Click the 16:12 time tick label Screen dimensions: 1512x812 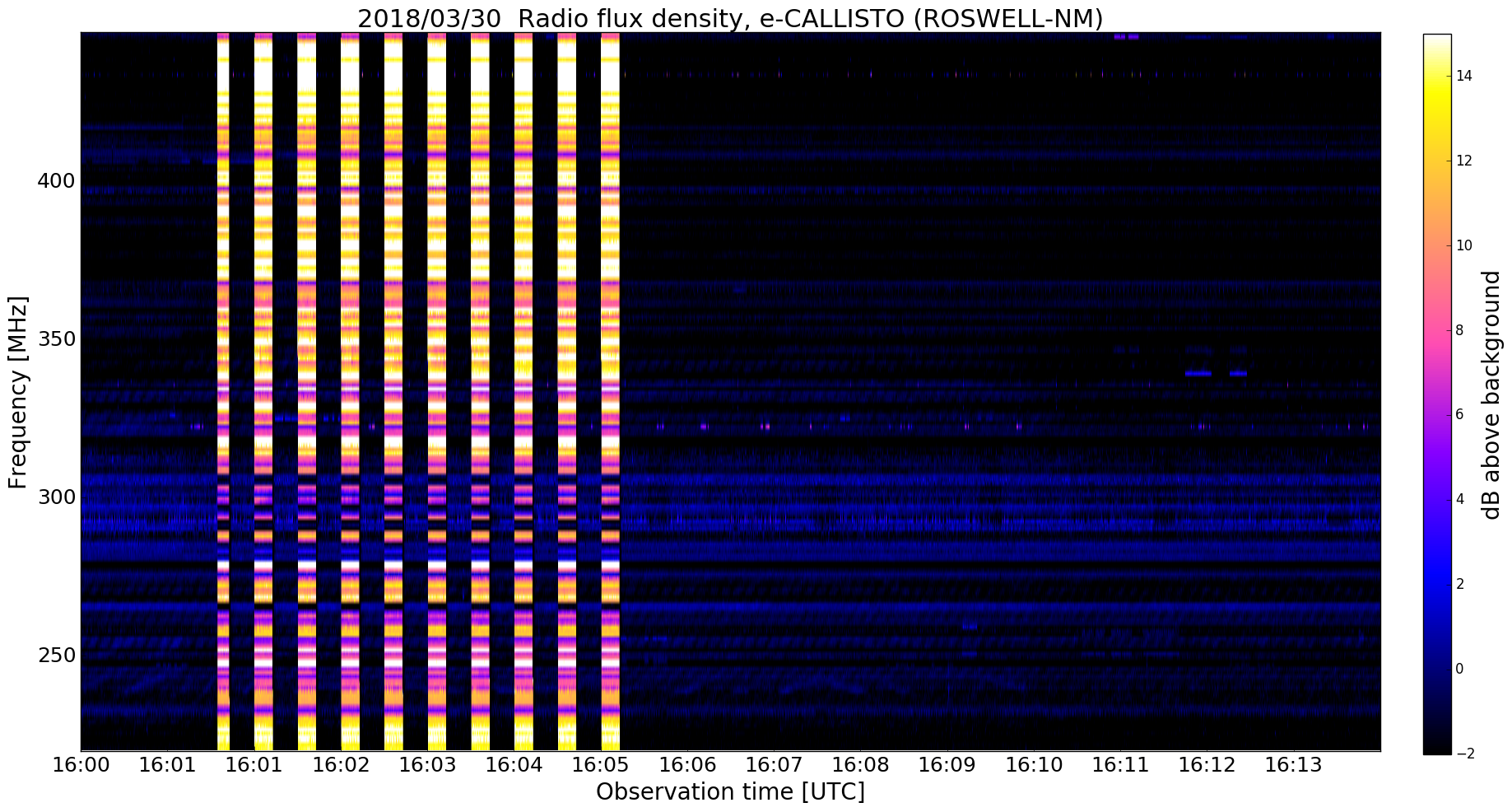tap(1207, 765)
